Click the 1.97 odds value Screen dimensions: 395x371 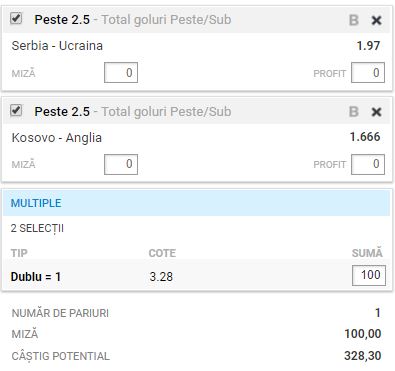click(x=368, y=46)
